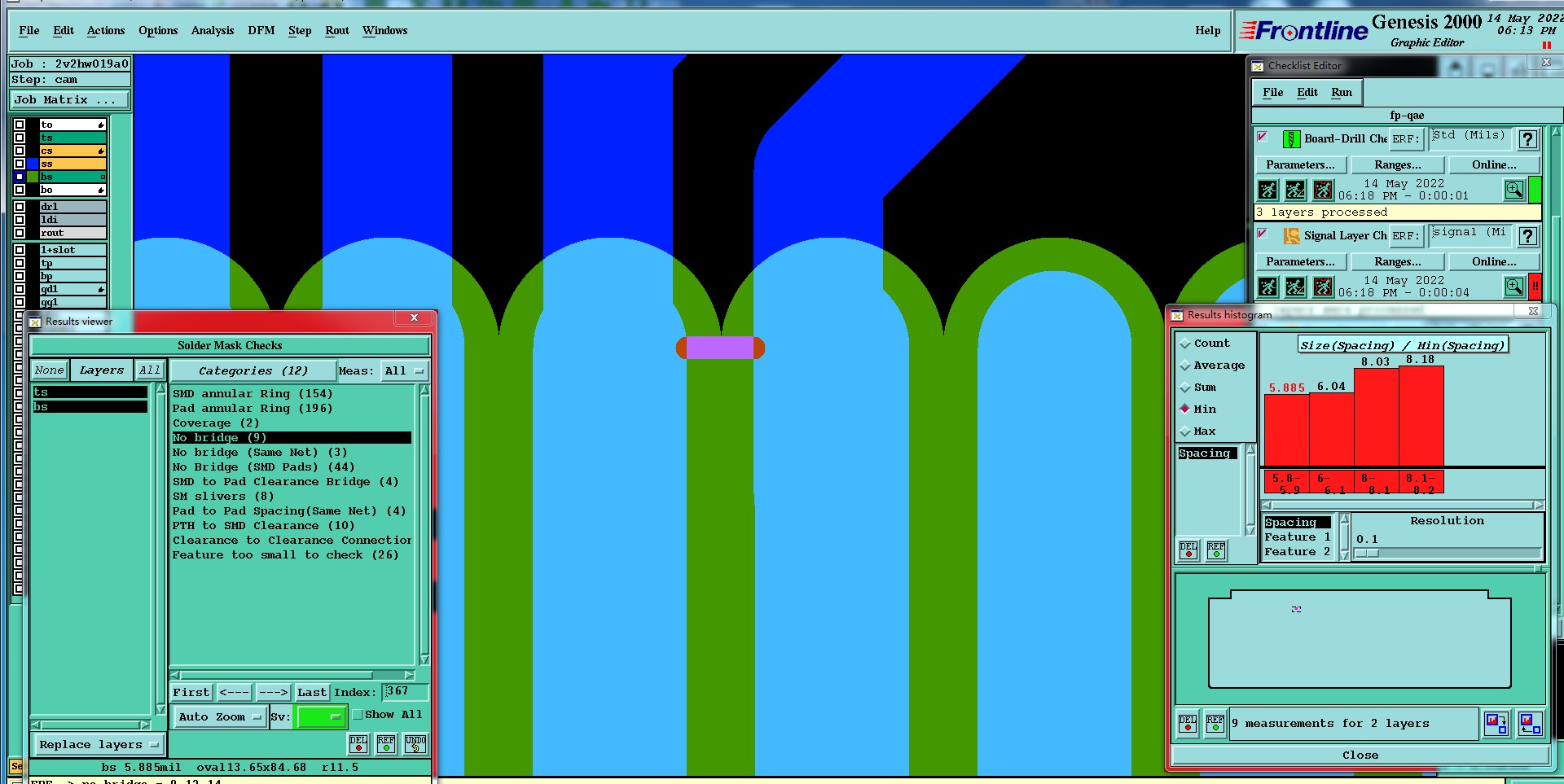Click red-outlined runner icon in Signal Layer row
Screen dimensions: 1564x784
pyautogui.click(x=1323, y=287)
